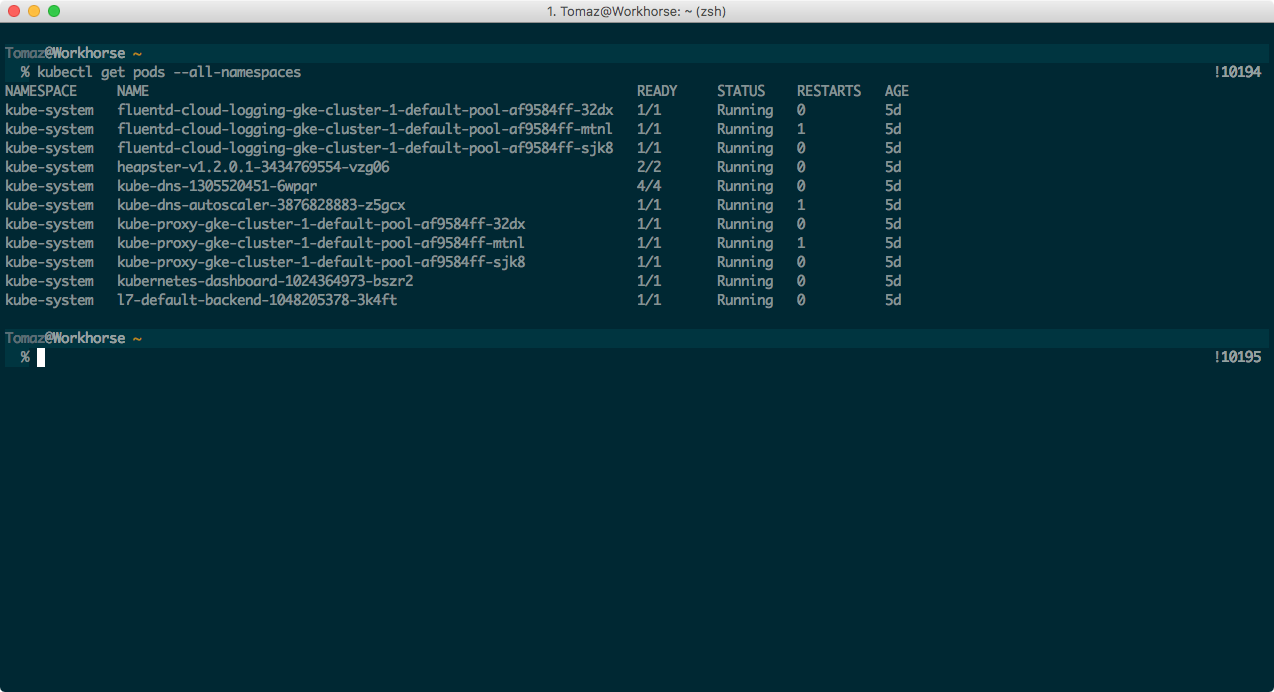This screenshot has height=692, width=1274.
Task: Click kube-system namespace of the heapster row
Action: click(x=49, y=167)
